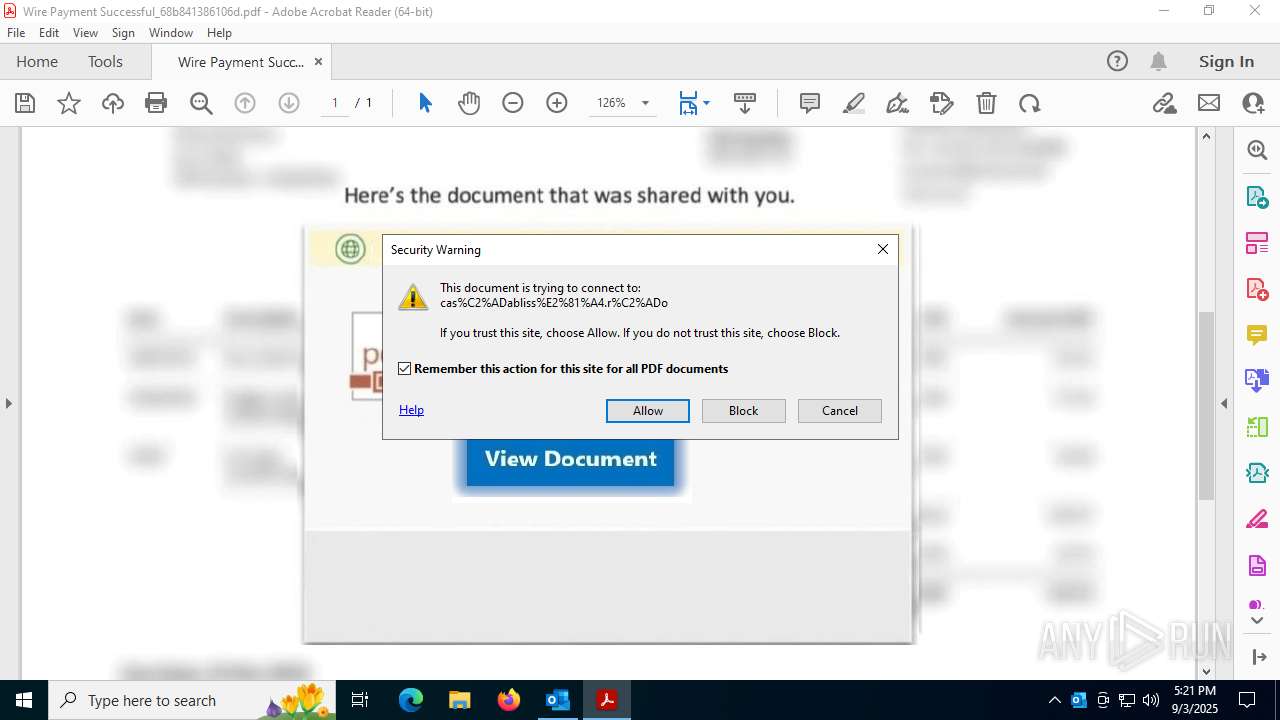Open the File menu

[x=16, y=33]
